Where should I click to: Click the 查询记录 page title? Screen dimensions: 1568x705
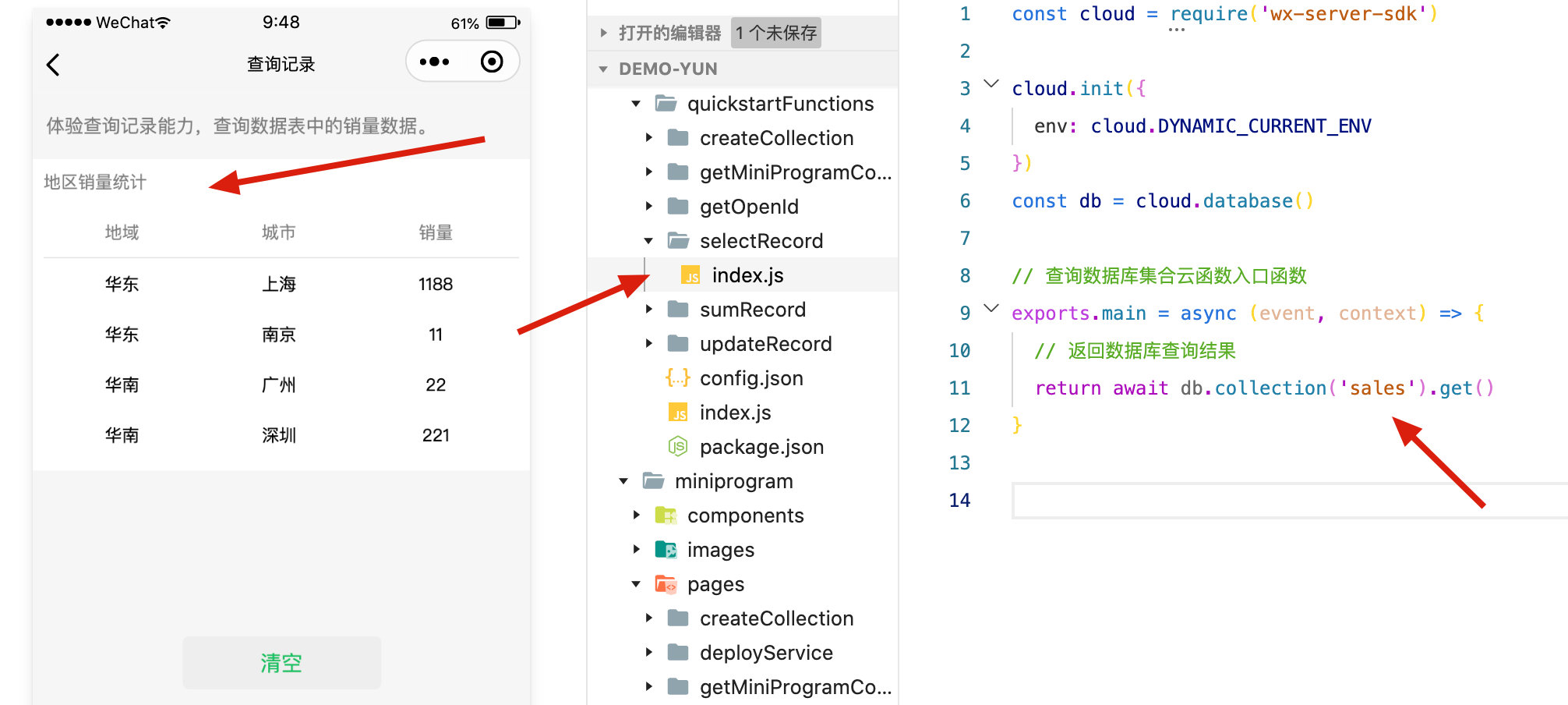pos(281,64)
